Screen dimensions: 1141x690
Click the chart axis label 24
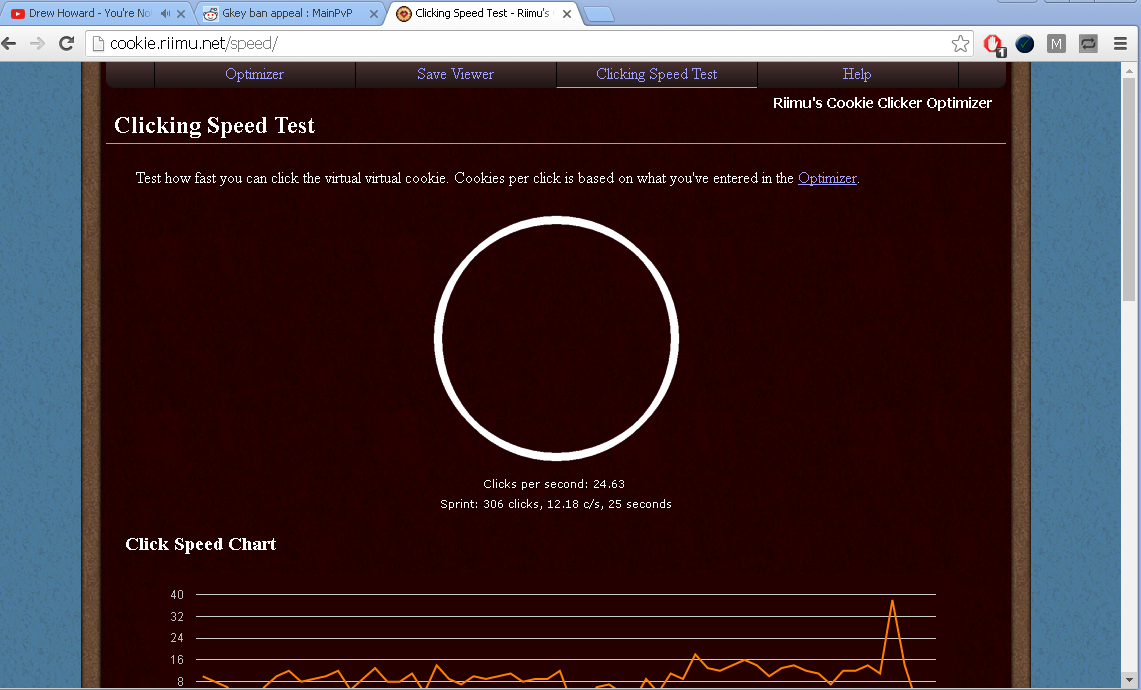(x=178, y=638)
